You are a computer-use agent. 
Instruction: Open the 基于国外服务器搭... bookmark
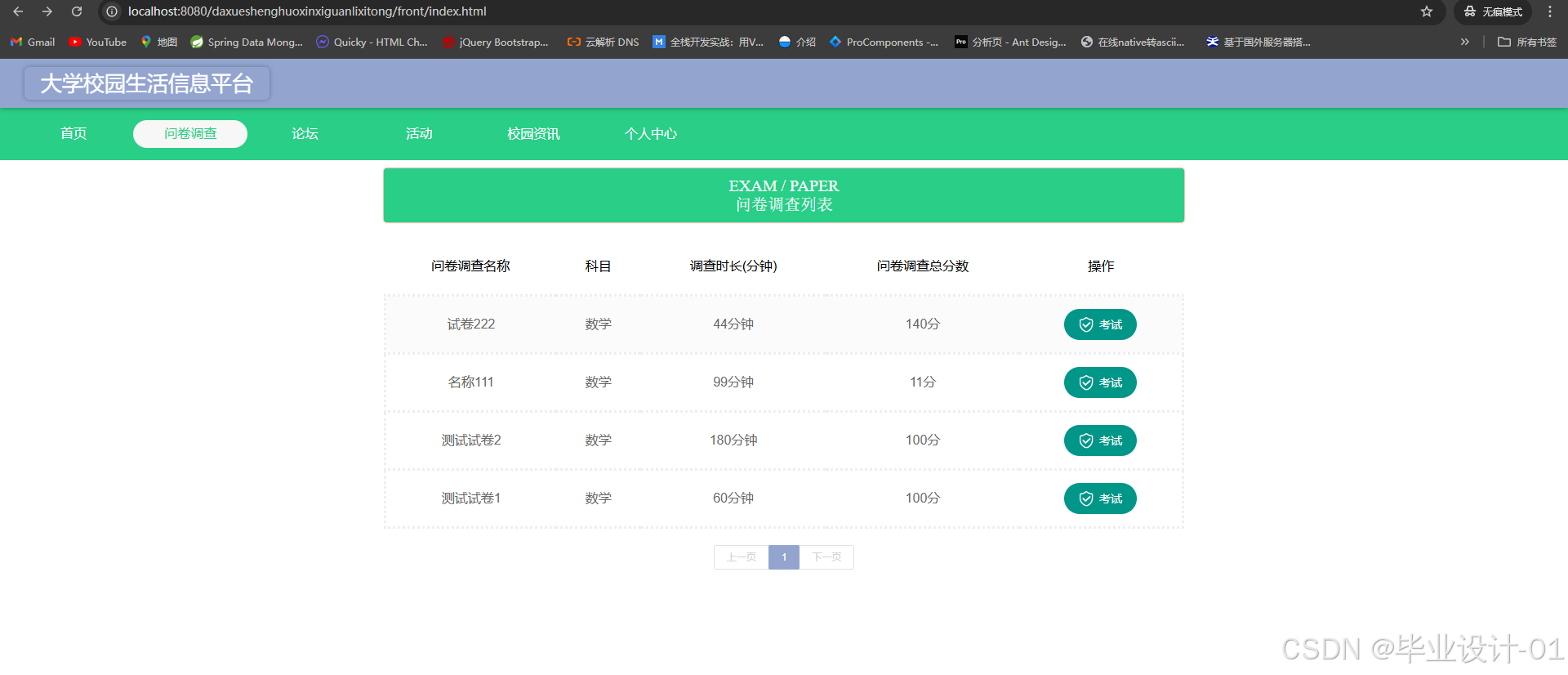pos(1258,42)
